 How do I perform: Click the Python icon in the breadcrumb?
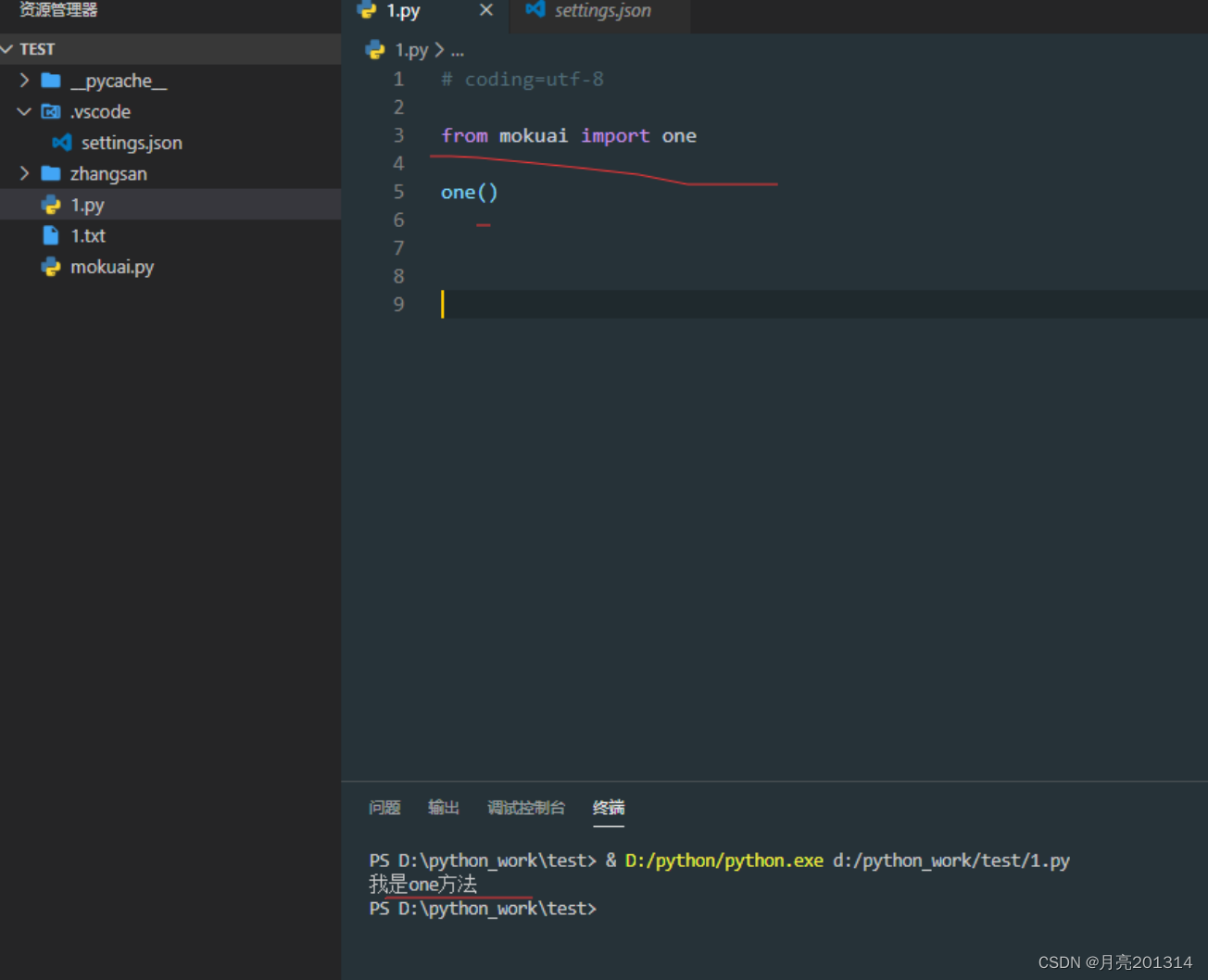click(375, 50)
